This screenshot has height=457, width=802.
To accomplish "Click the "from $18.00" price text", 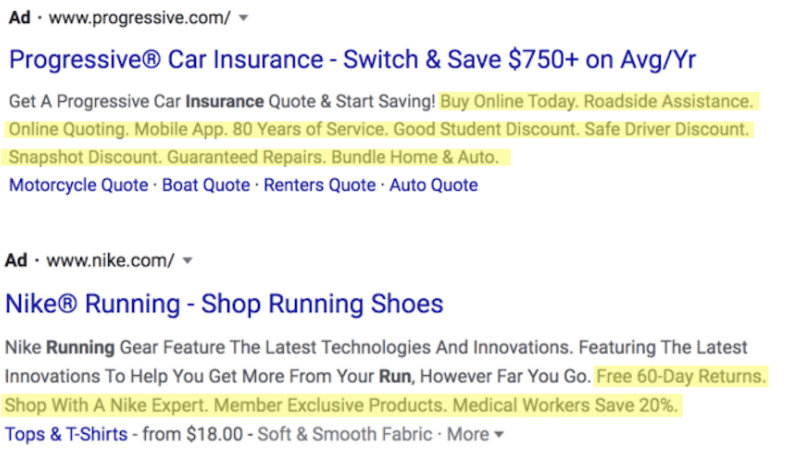I will pyautogui.click(x=192, y=435).
